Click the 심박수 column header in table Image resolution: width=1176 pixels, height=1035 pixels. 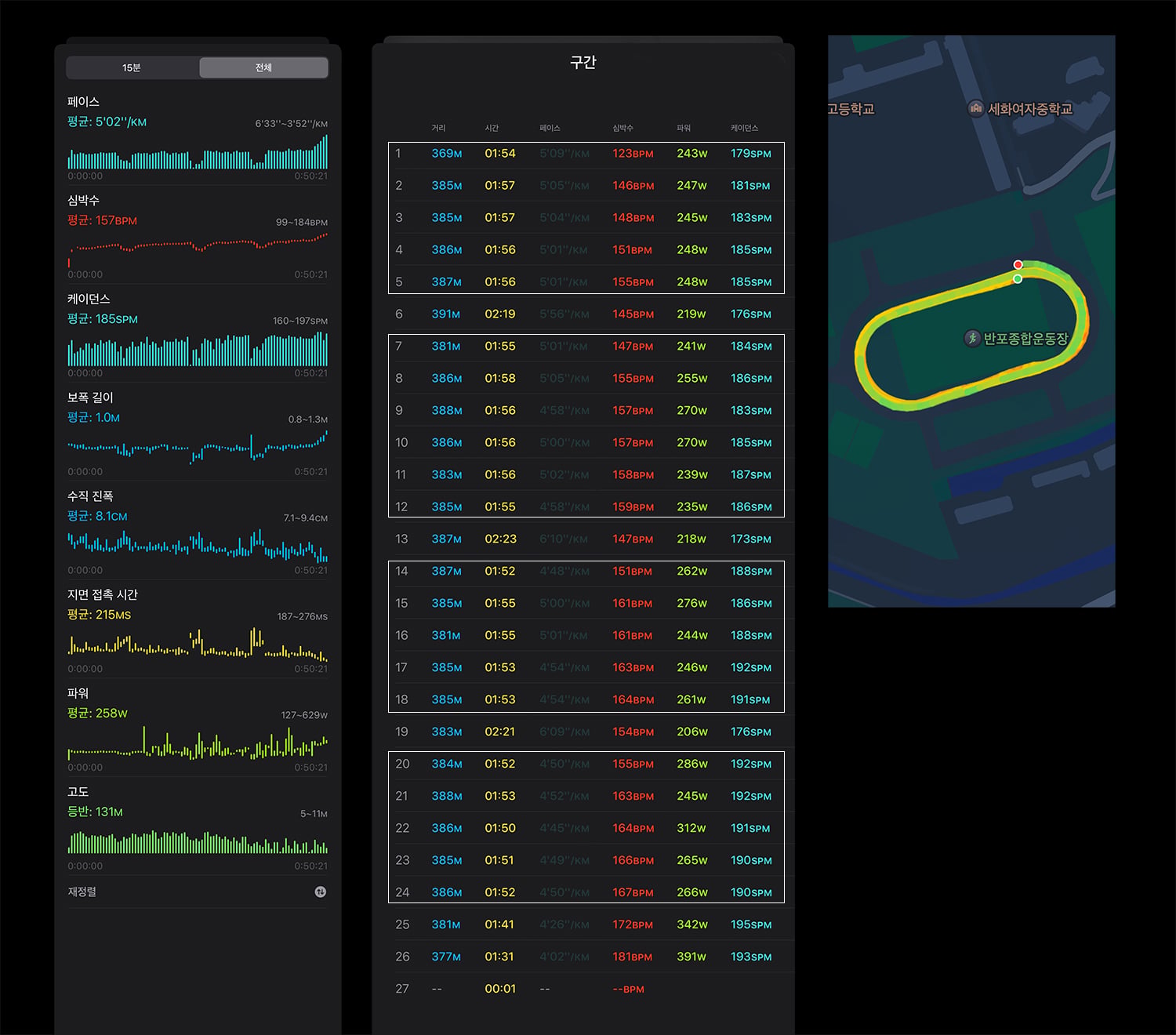click(x=622, y=128)
